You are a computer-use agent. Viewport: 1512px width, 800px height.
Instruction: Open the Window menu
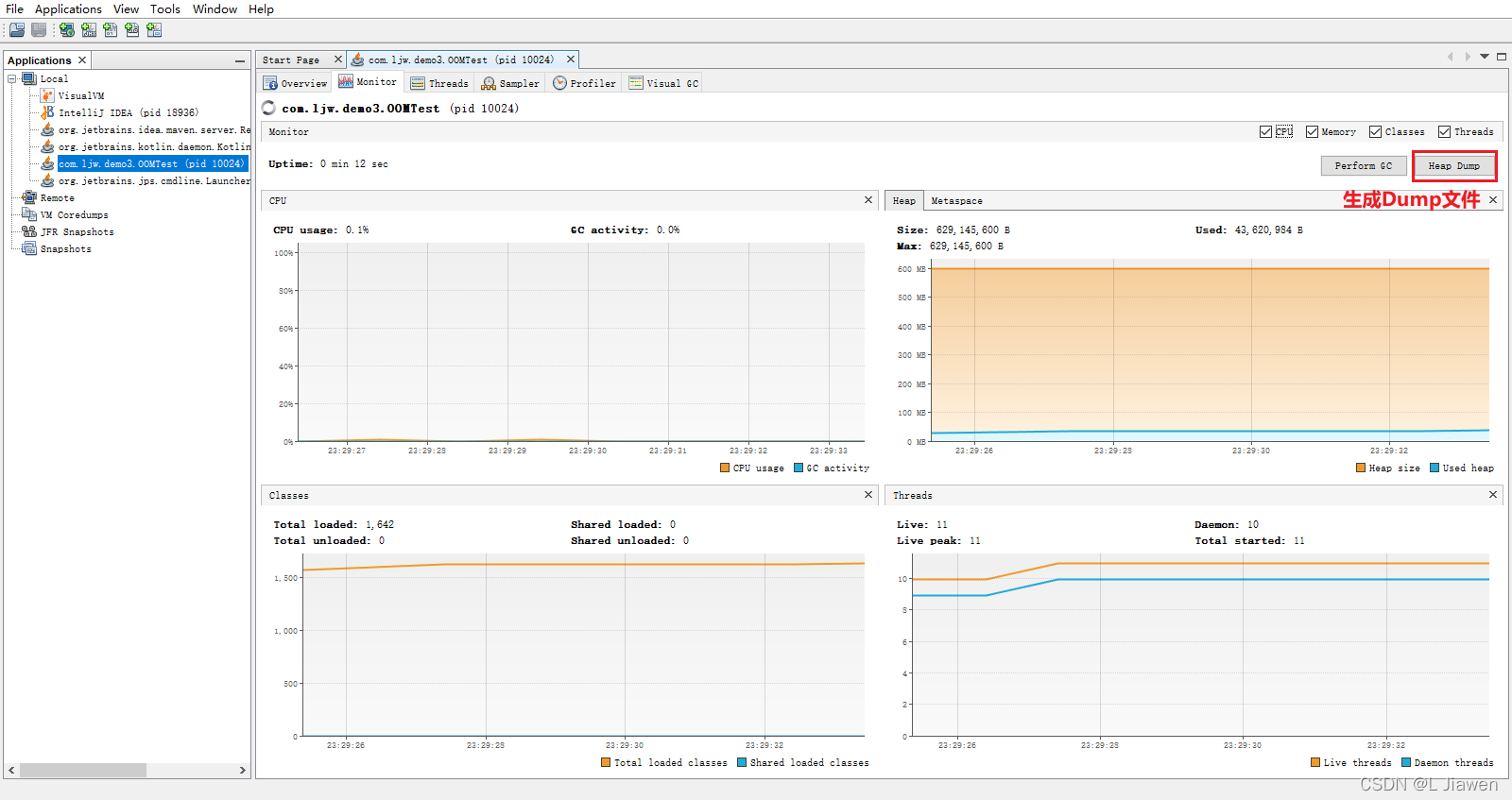(215, 9)
